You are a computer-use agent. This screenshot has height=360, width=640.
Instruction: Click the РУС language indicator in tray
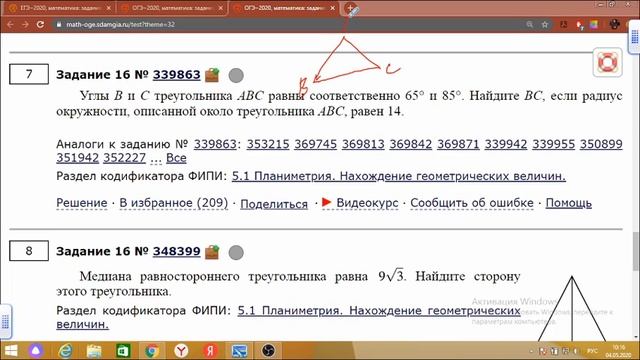pos(592,351)
